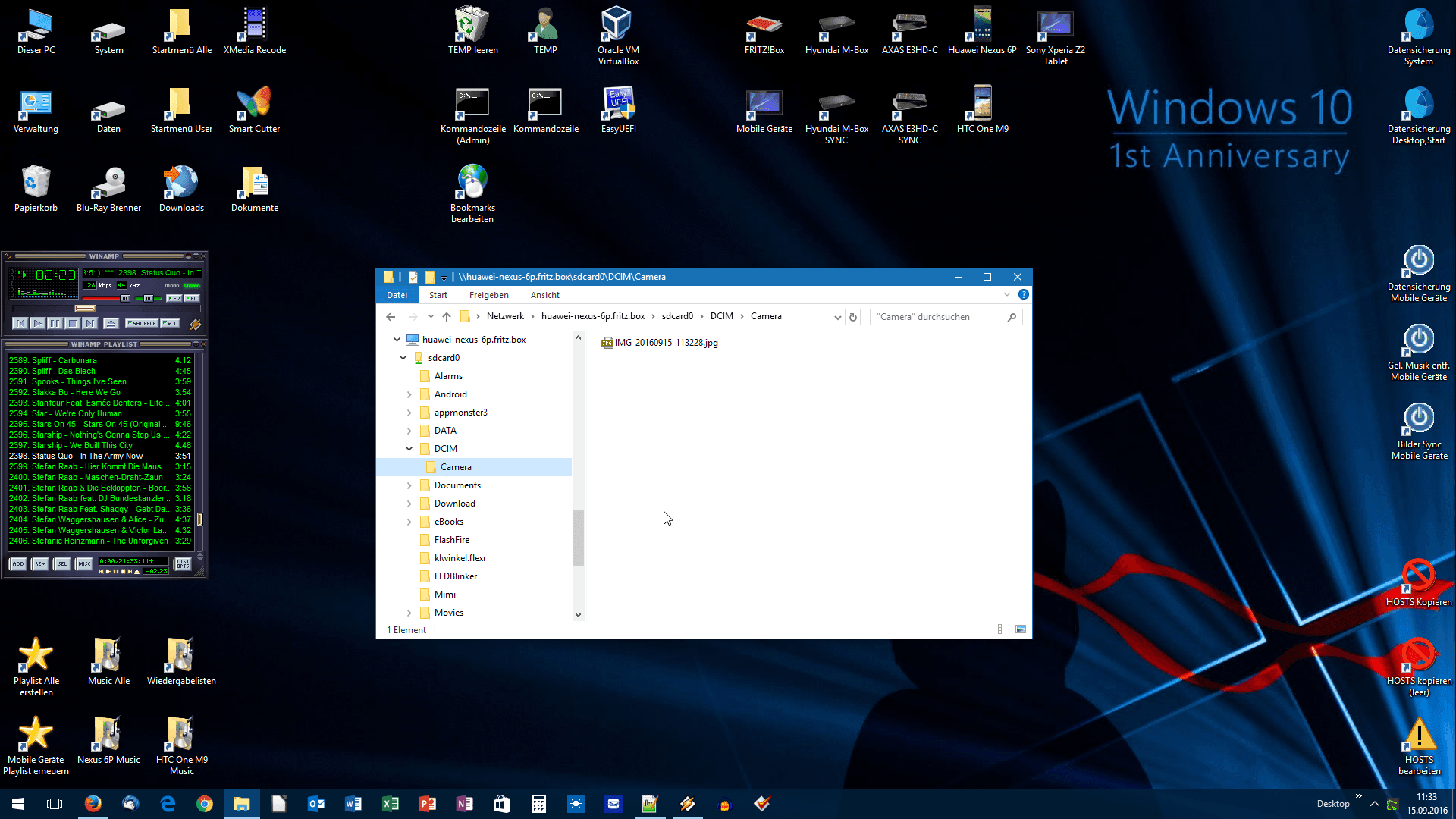Screen dimensions: 1456x819
Task: Click Winamp play button
Action: click(38, 323)
